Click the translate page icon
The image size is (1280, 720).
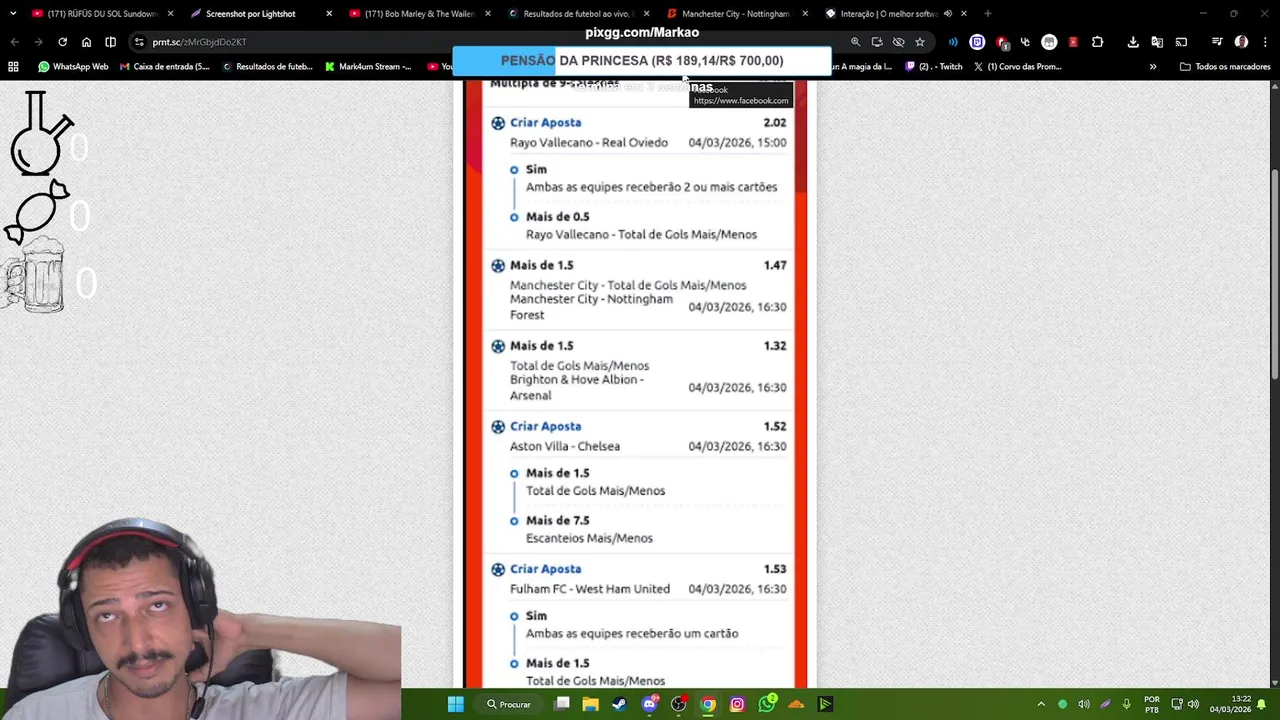click(1157, 42)
